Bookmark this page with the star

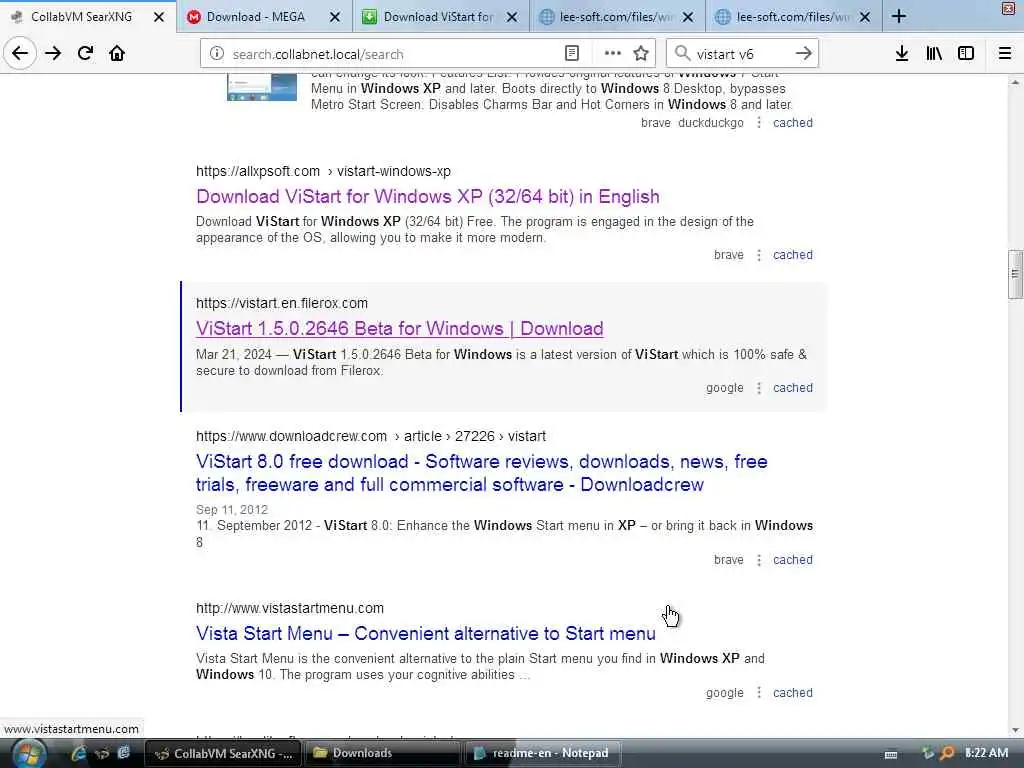click(641, 54)
